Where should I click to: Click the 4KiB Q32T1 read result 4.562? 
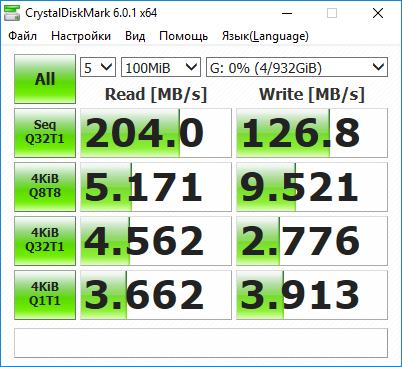(156, 241)
